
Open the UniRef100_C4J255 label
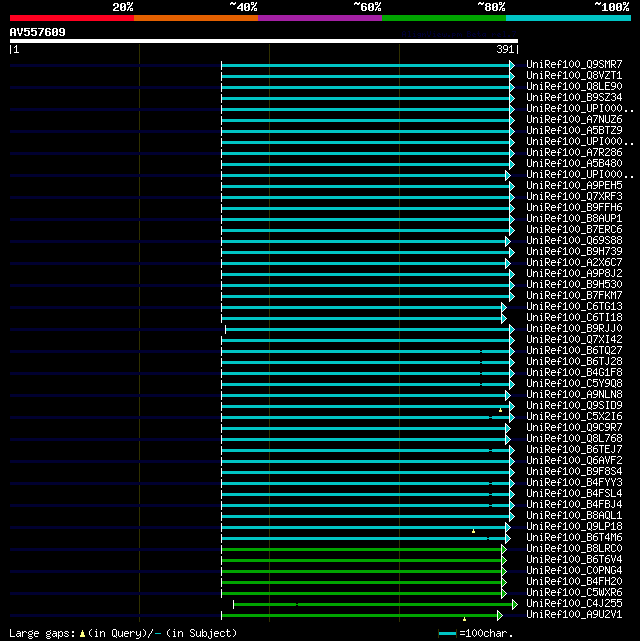click(574, 603)
